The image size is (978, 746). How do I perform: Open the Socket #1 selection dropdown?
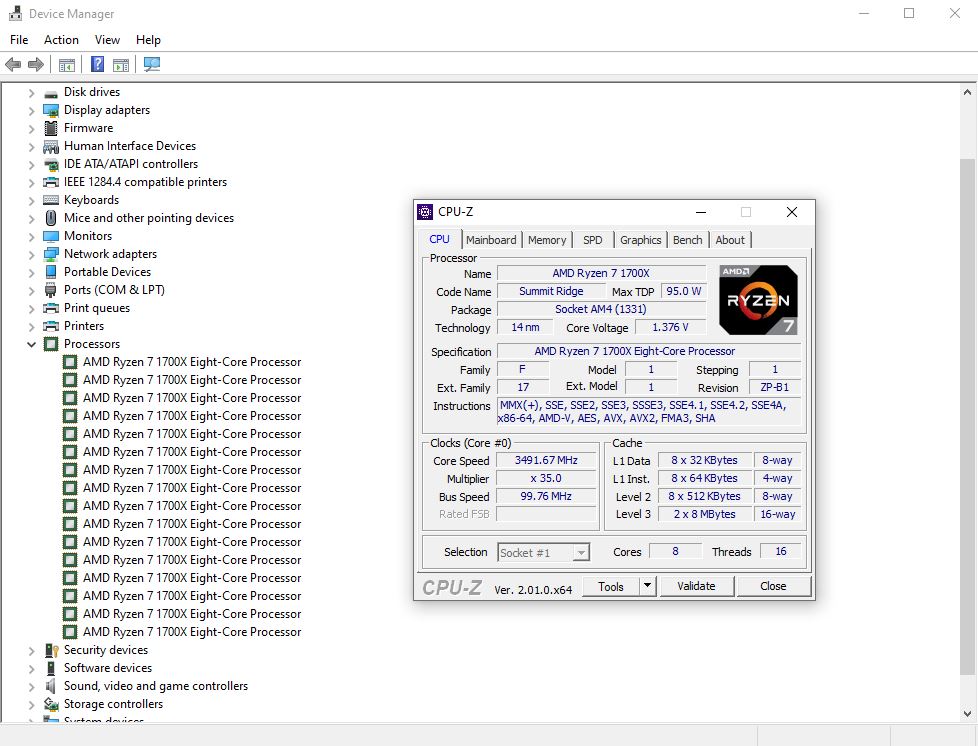click(x=581, y=552)
